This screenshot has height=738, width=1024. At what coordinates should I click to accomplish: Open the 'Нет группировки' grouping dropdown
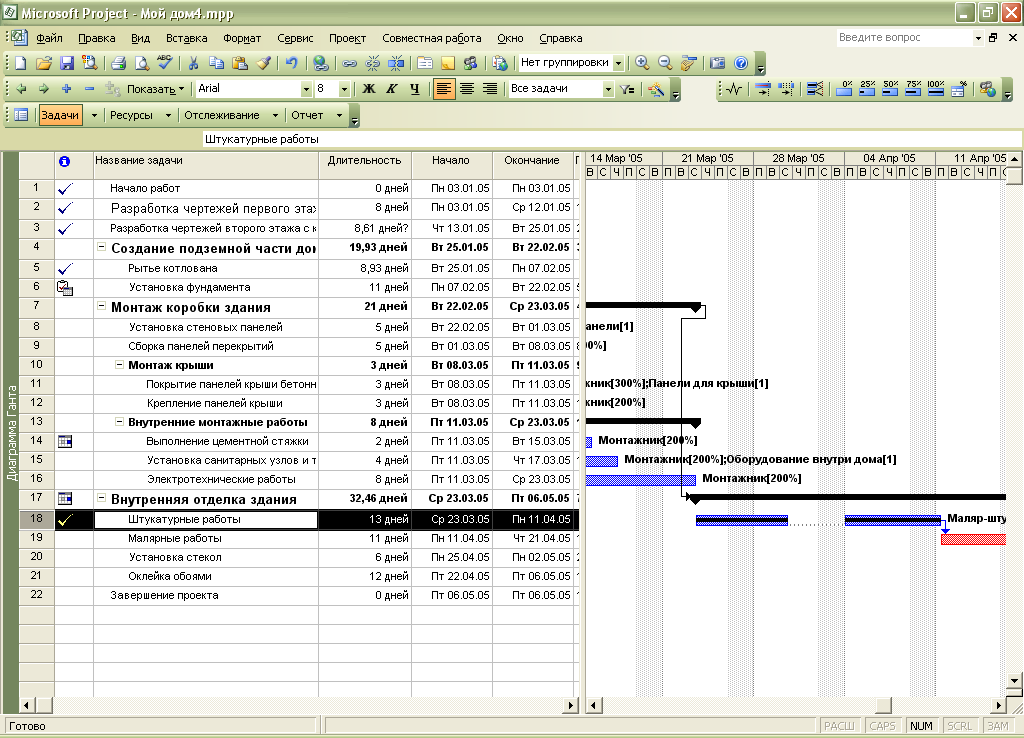[x=618, y=63]
